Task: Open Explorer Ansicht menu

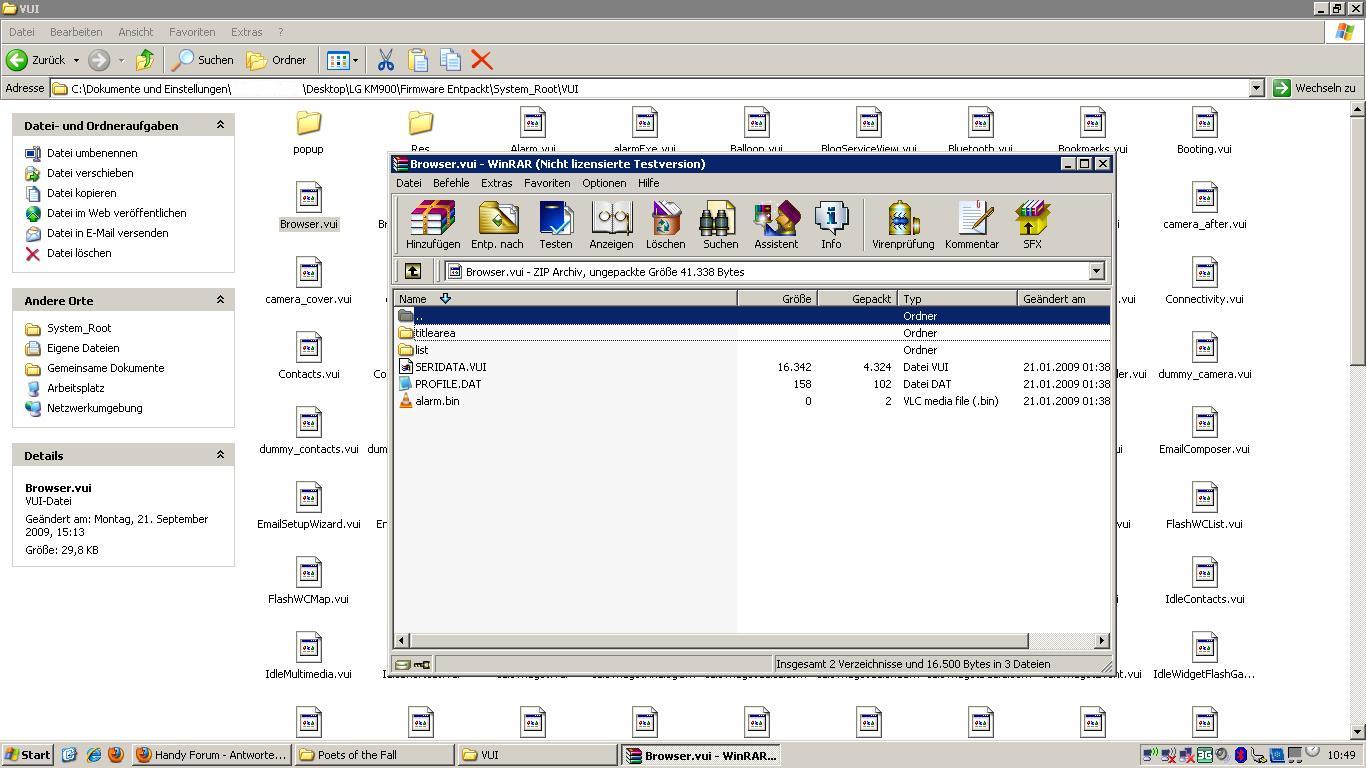Action: pos(135,32)
